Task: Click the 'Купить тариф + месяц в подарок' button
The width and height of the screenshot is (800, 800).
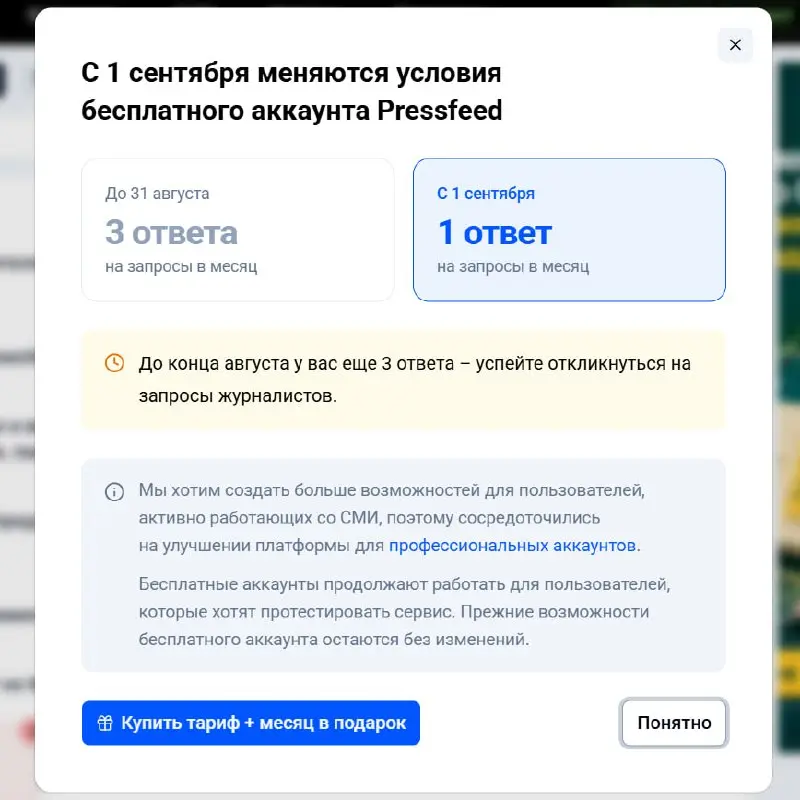Action: 251,722
